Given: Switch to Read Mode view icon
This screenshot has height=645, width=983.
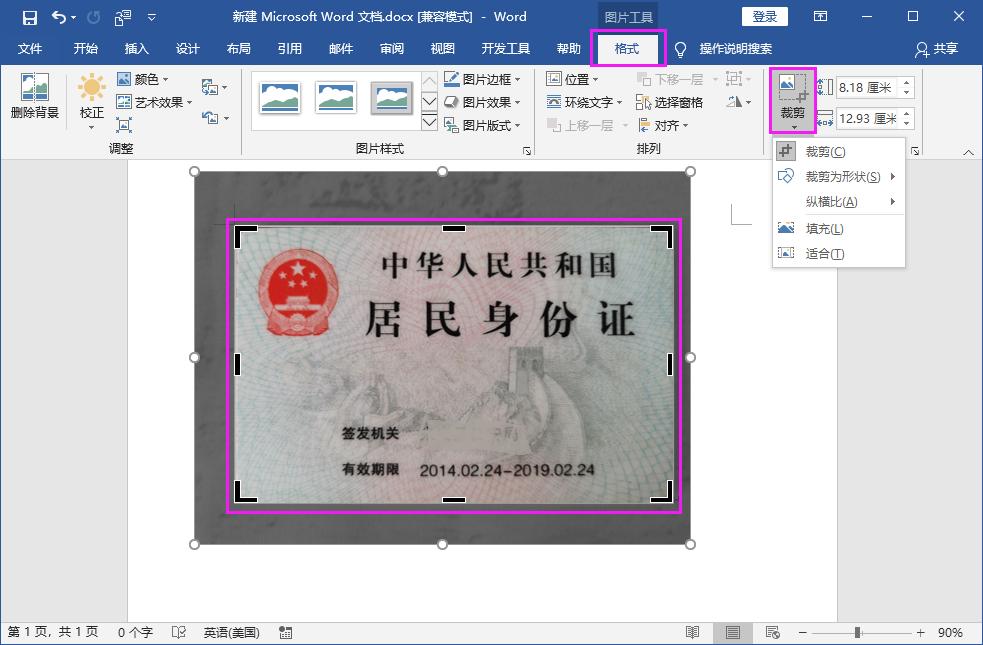Looking at the screenshot, I should click(693, 633).
